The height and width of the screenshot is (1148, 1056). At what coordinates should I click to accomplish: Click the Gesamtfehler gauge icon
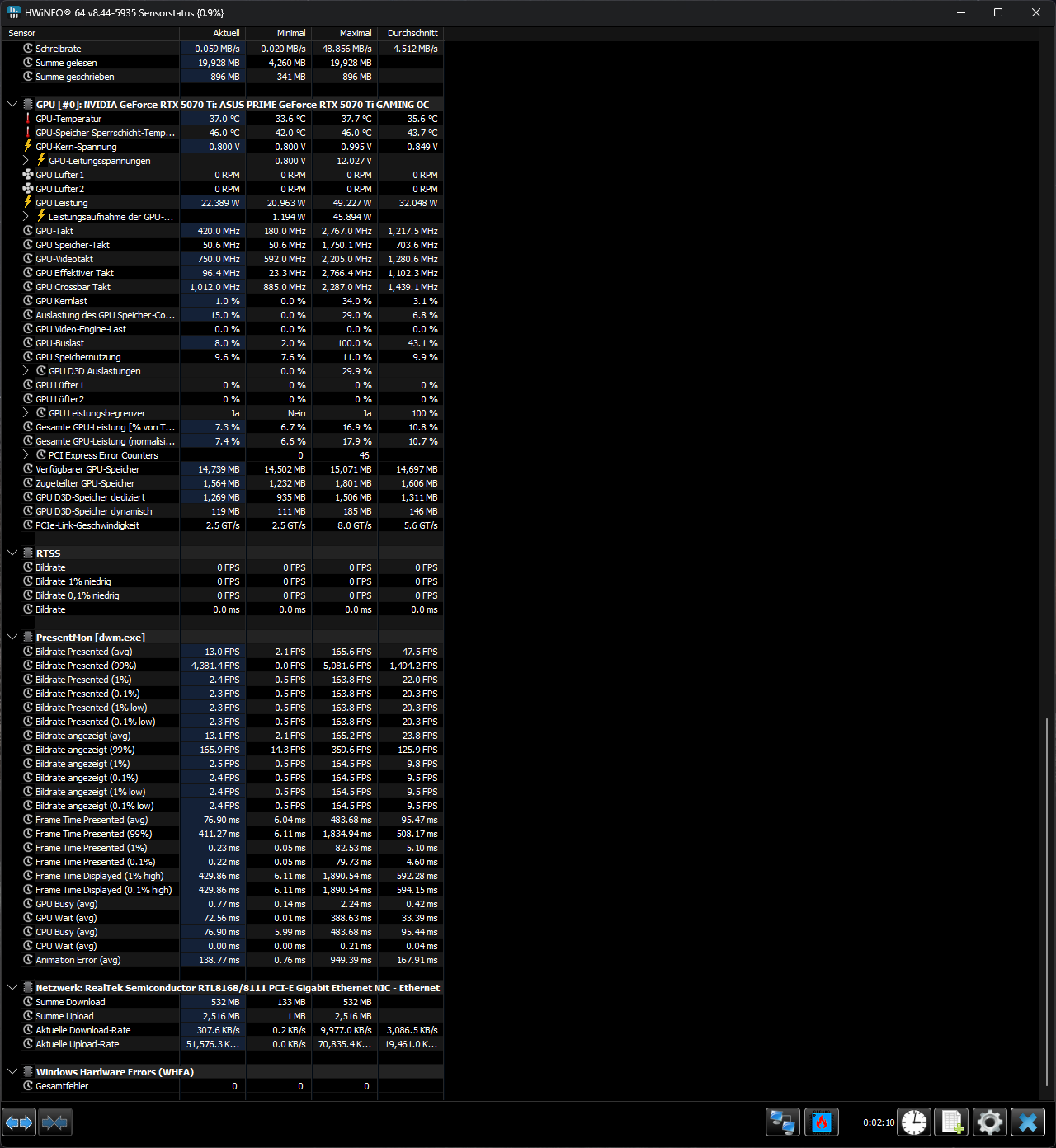click(28, 1086)
